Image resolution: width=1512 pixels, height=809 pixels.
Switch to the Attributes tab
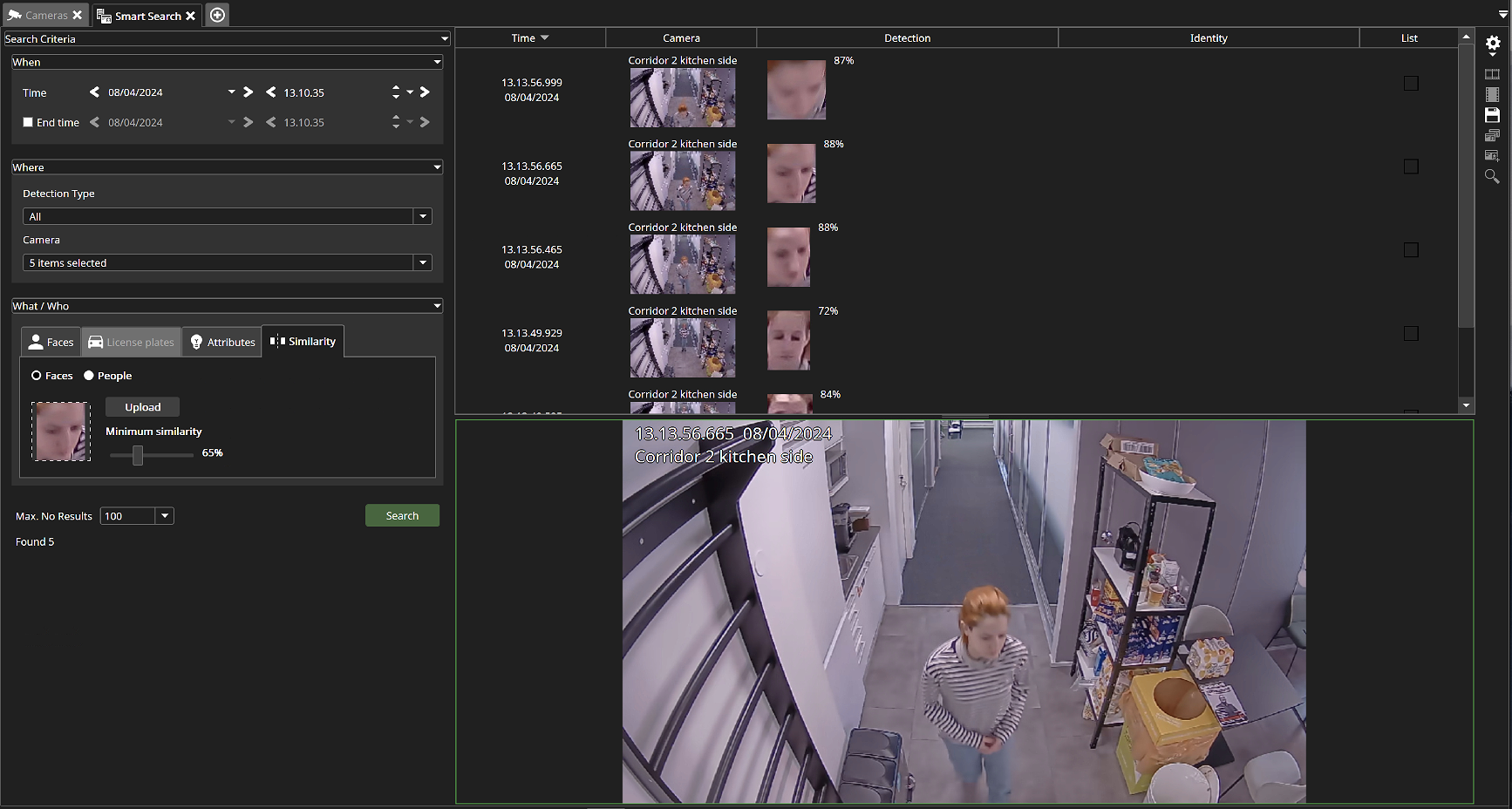click(x=222, y=342)
